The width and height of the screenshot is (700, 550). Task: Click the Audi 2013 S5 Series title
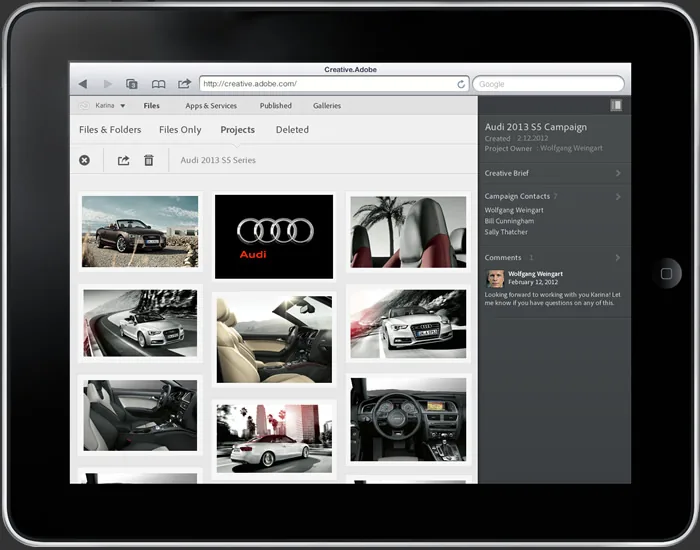pyautogui.click(x=218, y=160)
